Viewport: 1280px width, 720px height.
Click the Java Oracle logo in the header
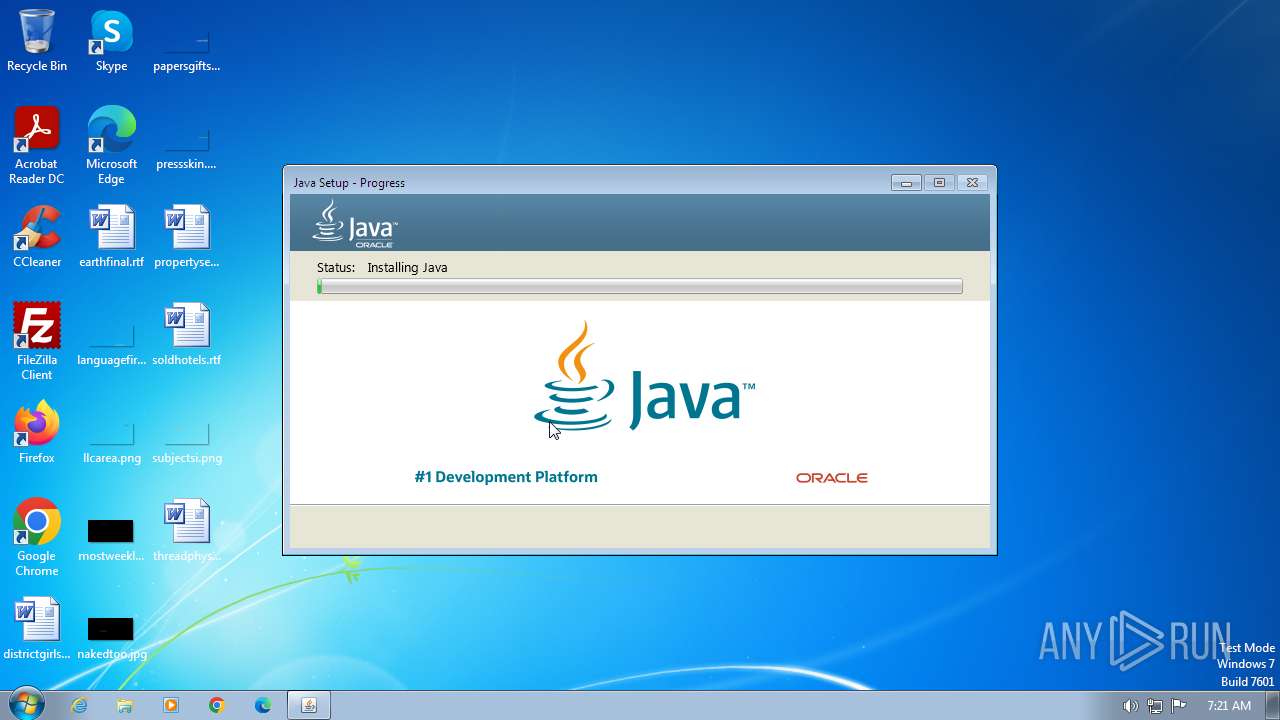355,223
